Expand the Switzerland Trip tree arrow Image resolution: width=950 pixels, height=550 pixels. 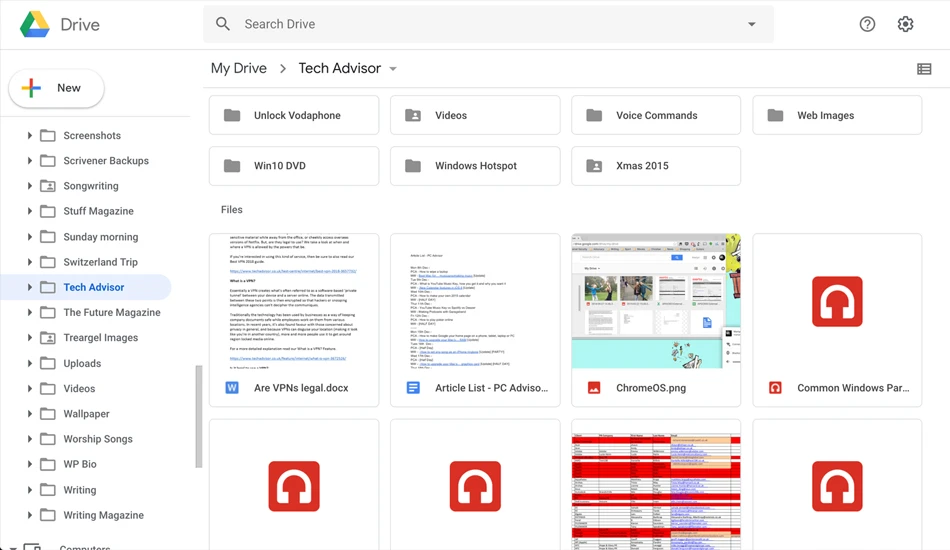[x=29, y=262]
